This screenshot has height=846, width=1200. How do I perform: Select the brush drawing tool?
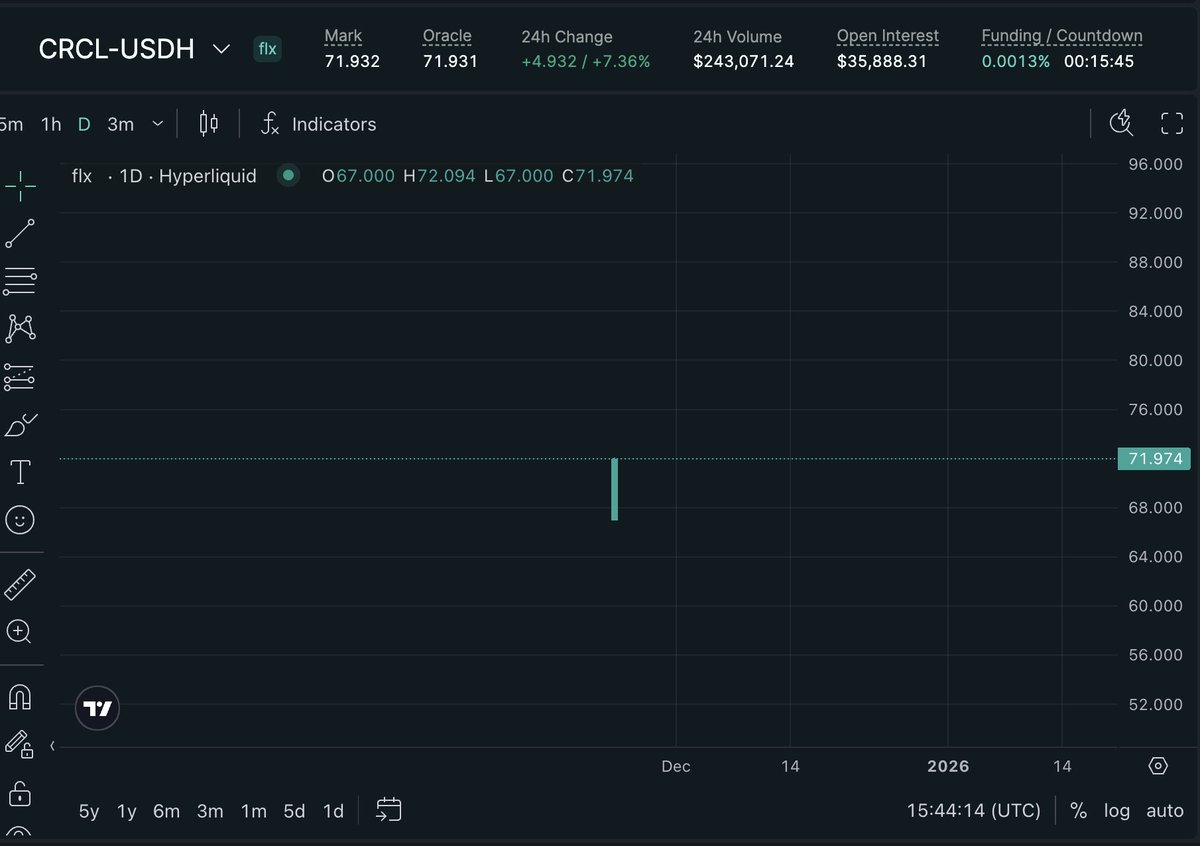pyautogui.click(x=20, y=425)
